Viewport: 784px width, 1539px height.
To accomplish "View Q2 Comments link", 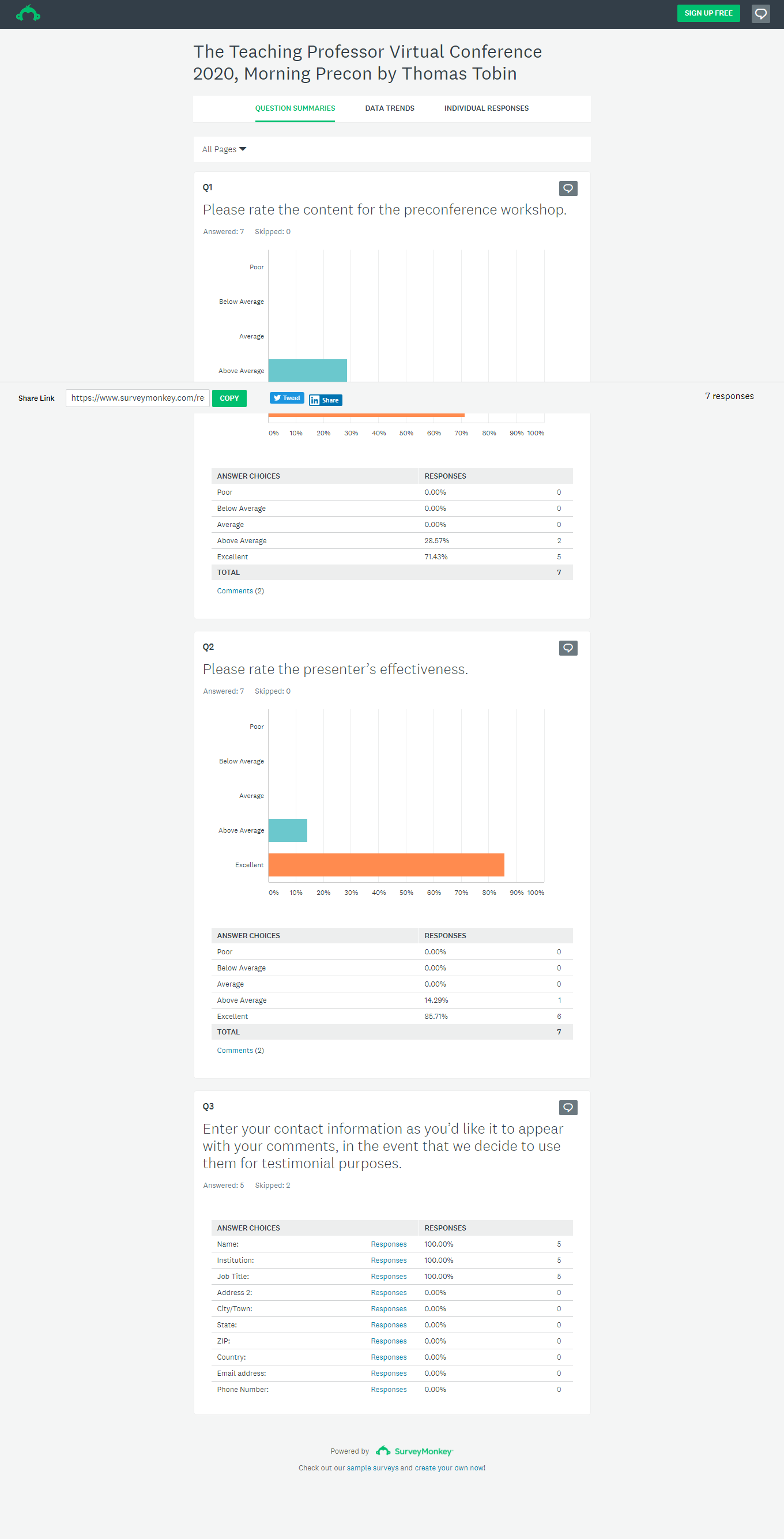I will (235, 1050).
